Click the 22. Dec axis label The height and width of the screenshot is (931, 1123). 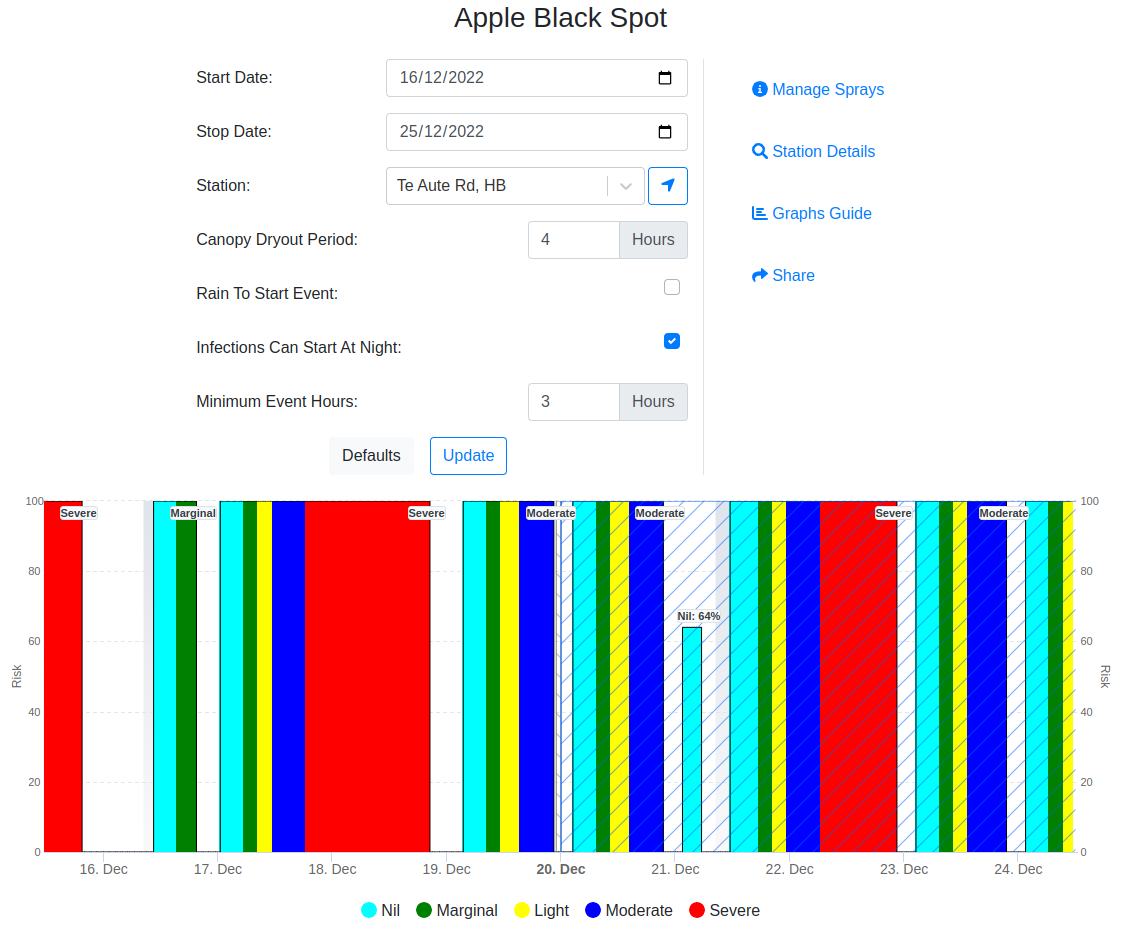[x=789, y=869]
